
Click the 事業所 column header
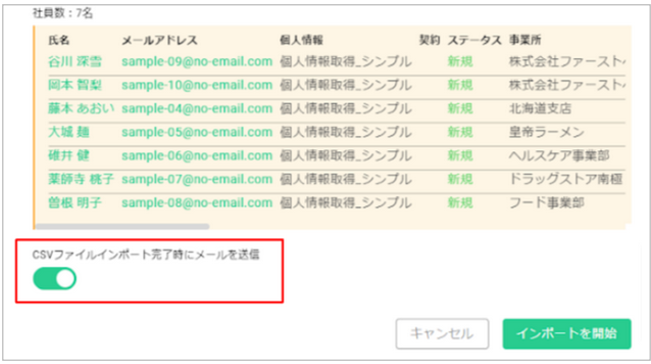coord(525,40)
